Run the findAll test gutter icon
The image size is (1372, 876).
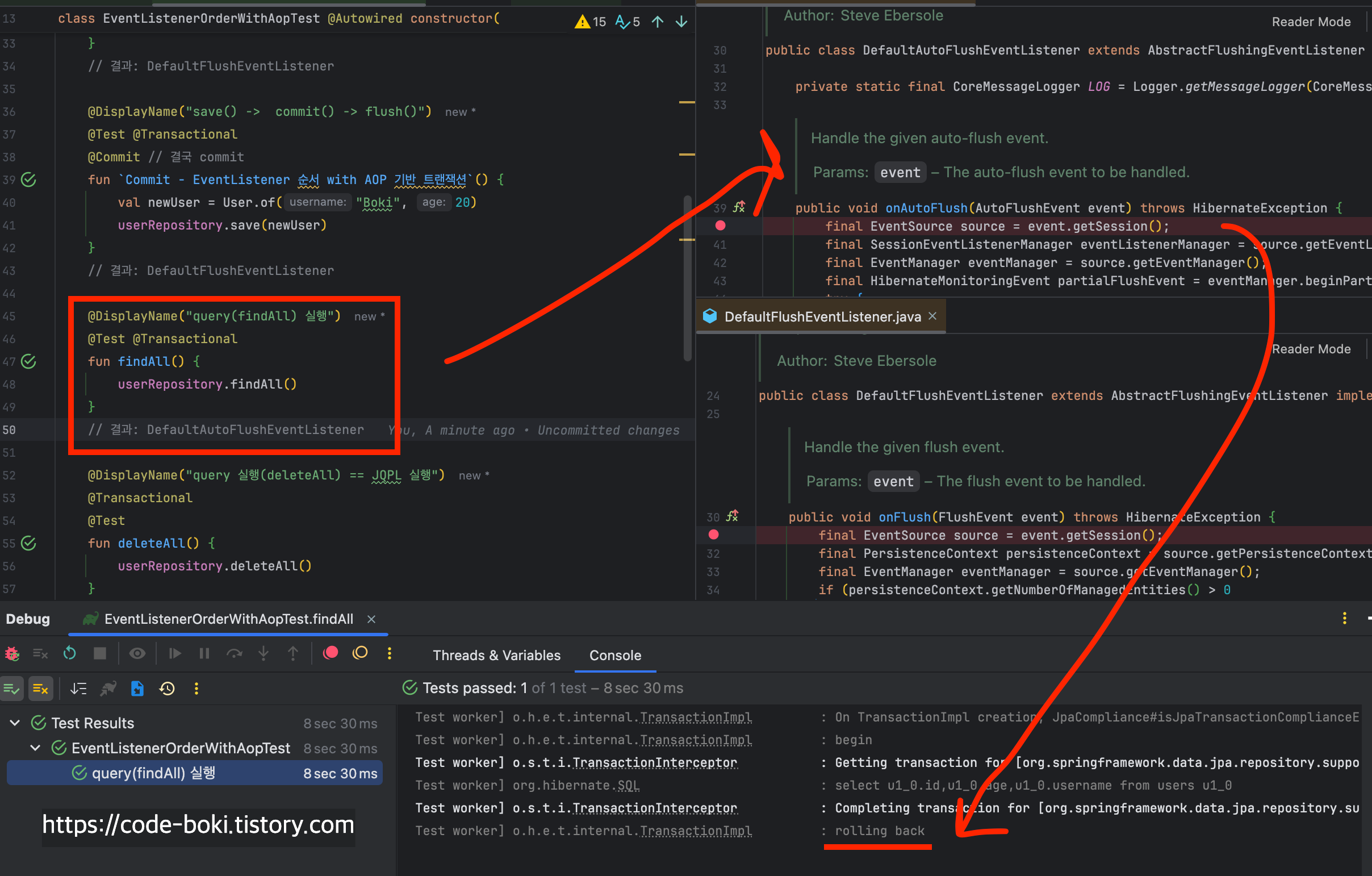[x=28, y=361]
